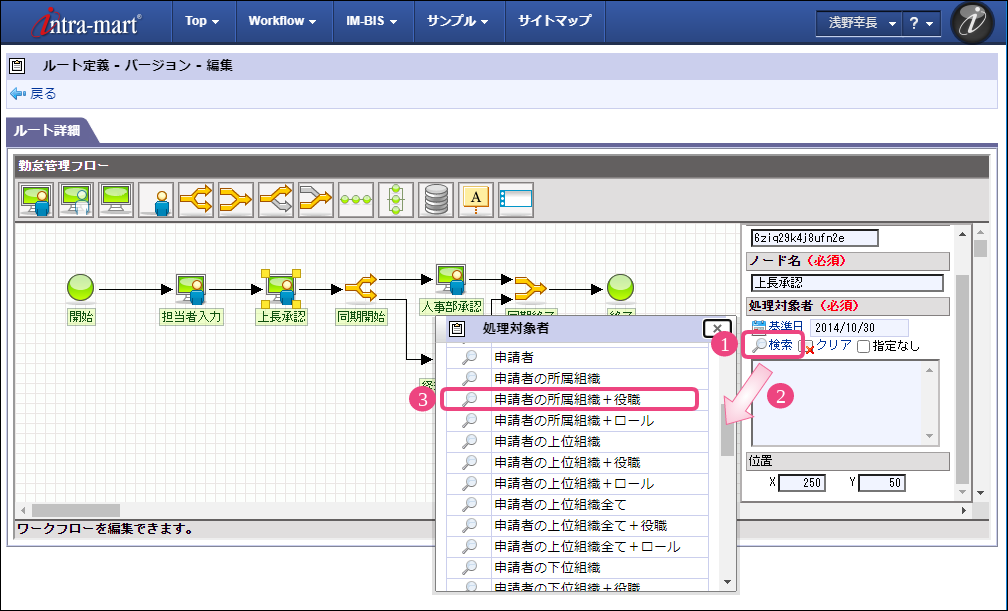The height and width of the screenshot is (611, 1008).
Task: Open the ? help dropdown
Action: click(x=921, y=23)
